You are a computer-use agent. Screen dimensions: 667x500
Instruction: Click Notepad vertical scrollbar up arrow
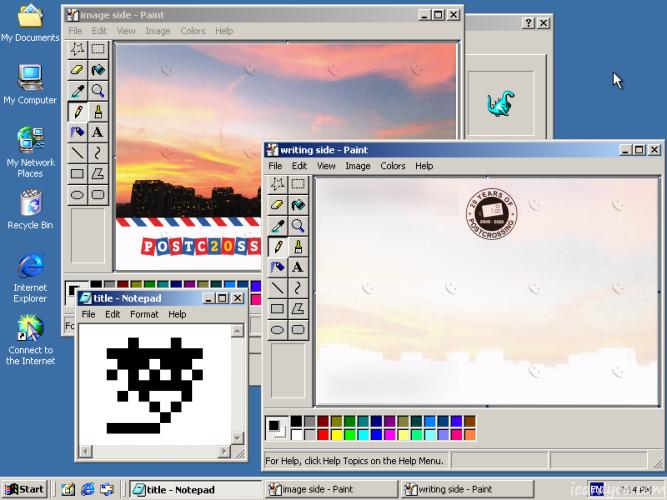237,330
